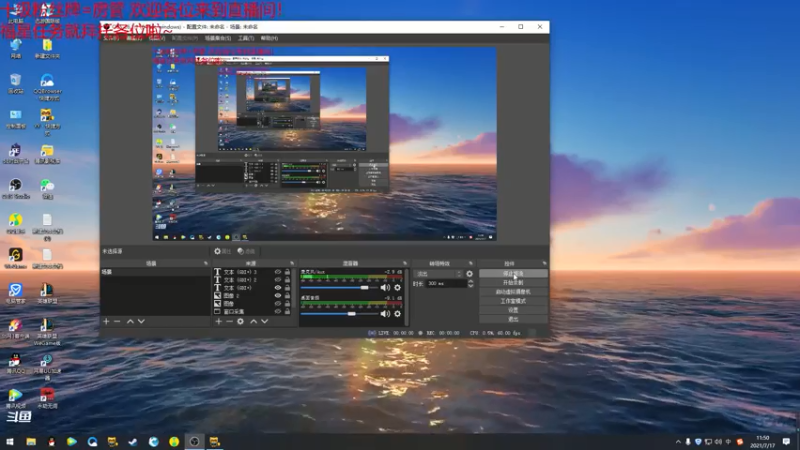Open recycle bin desktop icon
Image resolution: width=800 pixels, height=450 pixels.
coord(15,84)
